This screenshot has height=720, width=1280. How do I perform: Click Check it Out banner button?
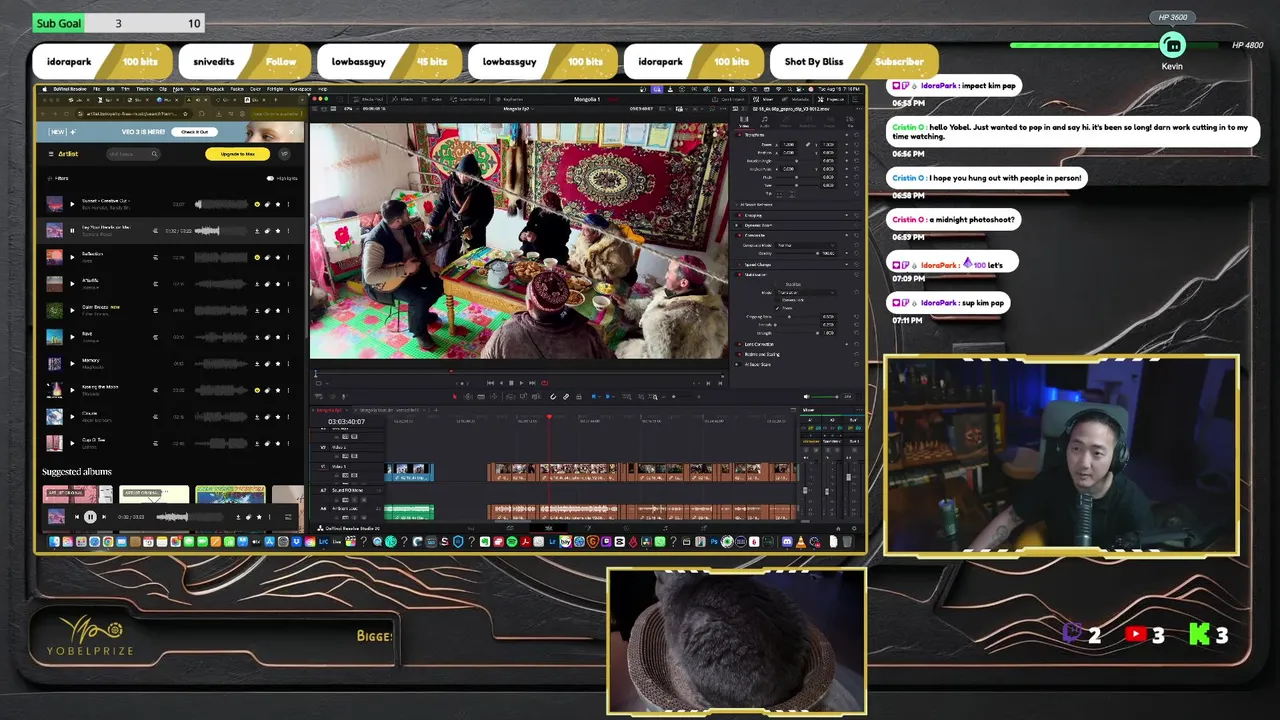pos(194,132)
